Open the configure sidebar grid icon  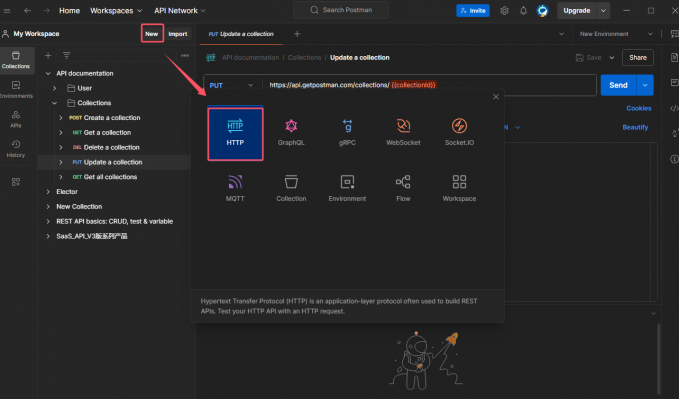(16, 182)
